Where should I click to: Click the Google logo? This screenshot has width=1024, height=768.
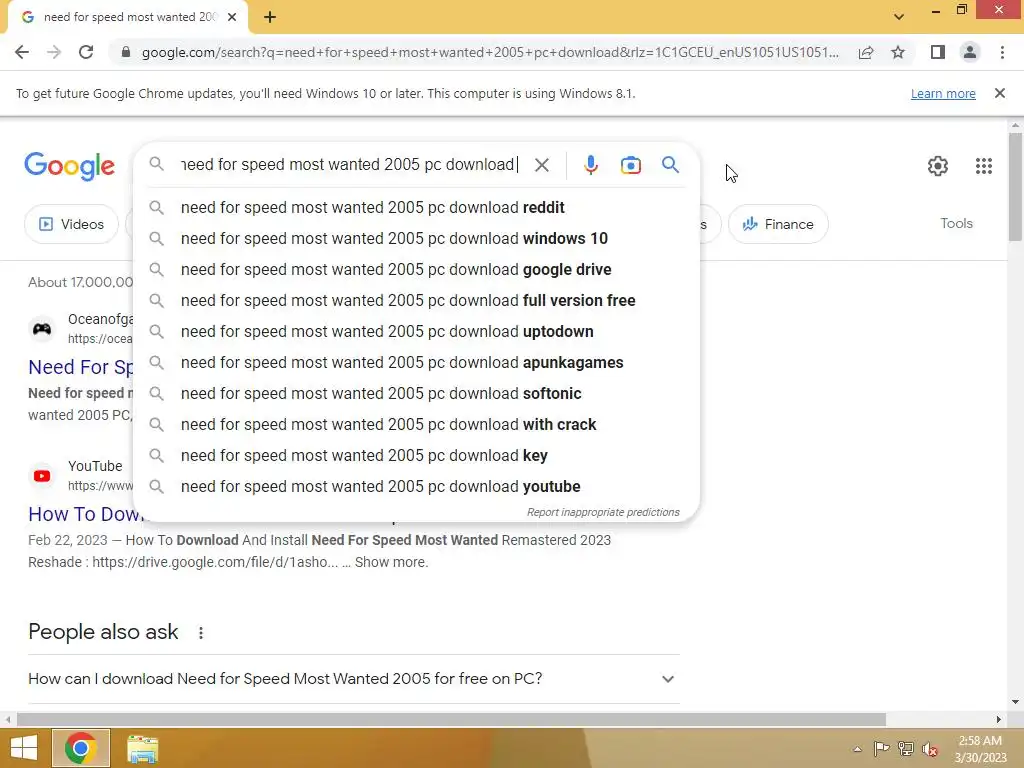[x=69, y=166]
